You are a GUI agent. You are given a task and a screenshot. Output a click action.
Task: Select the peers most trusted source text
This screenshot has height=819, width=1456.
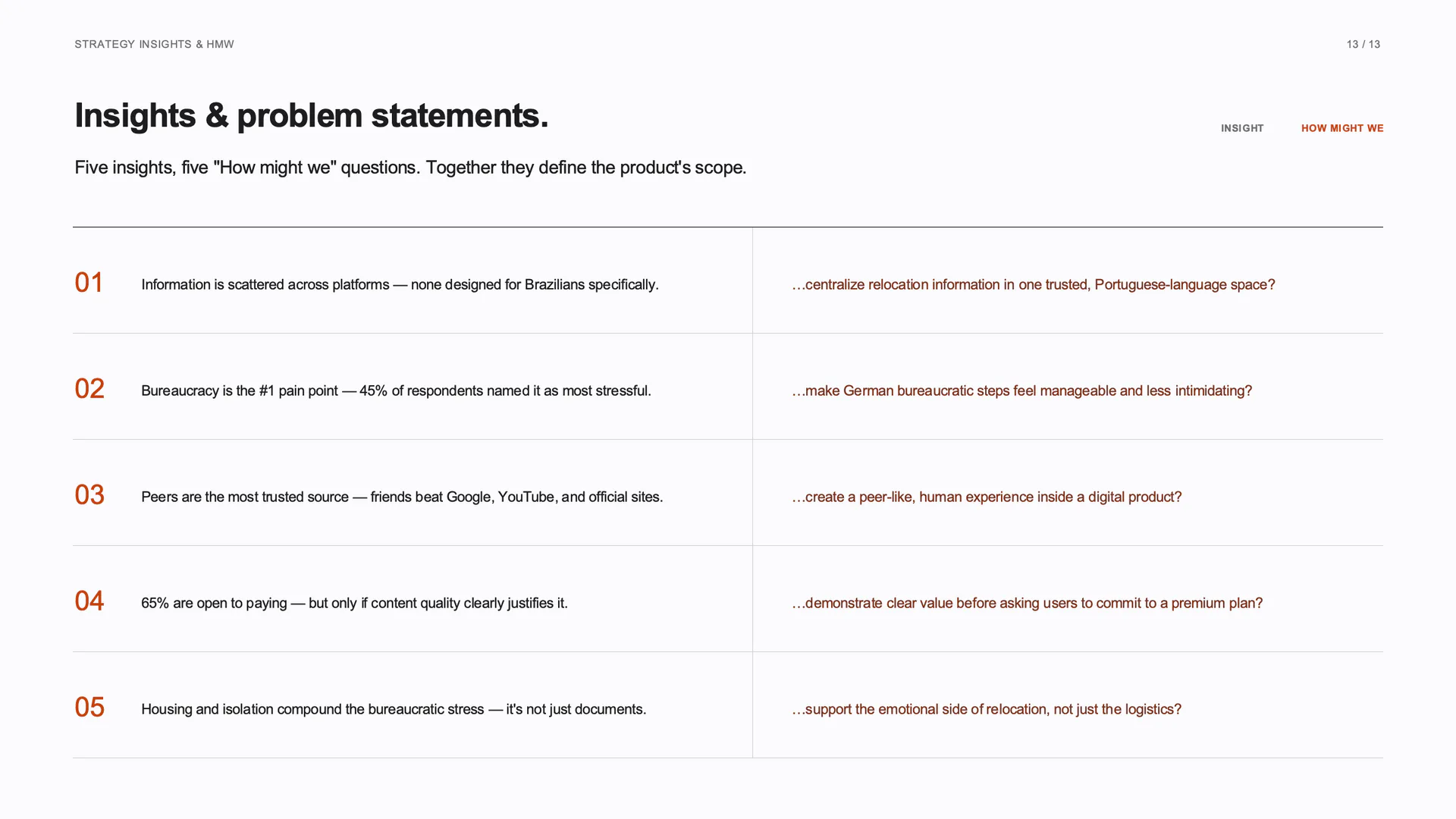click(402, 497)
